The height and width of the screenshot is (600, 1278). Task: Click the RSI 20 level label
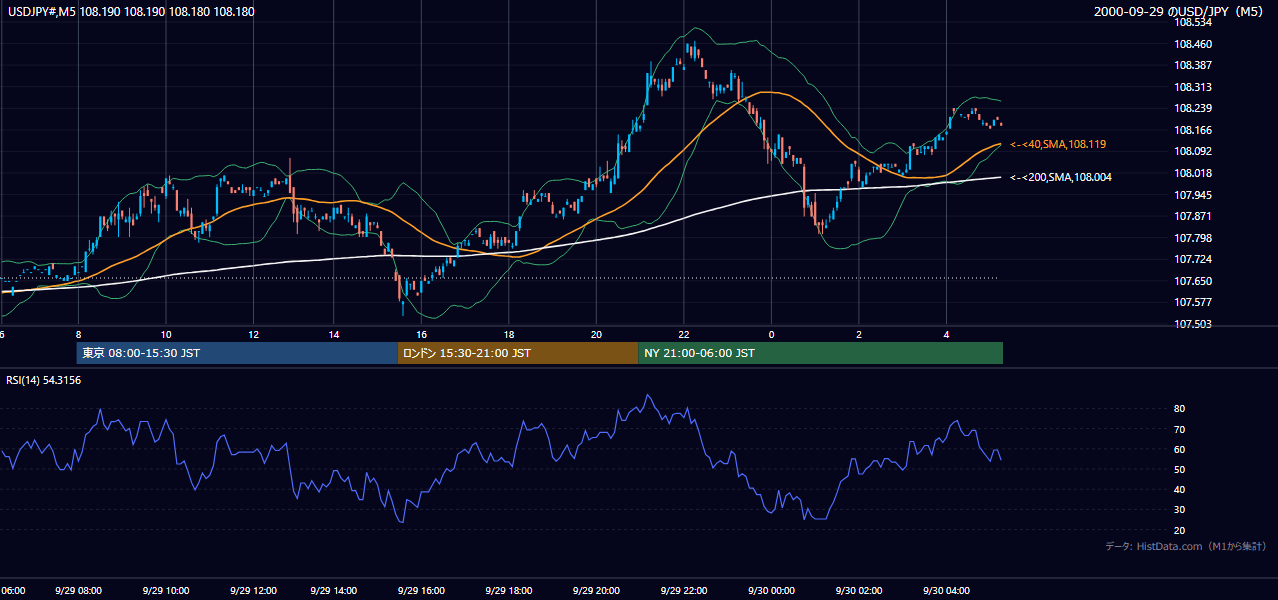tap(1179, 530)
